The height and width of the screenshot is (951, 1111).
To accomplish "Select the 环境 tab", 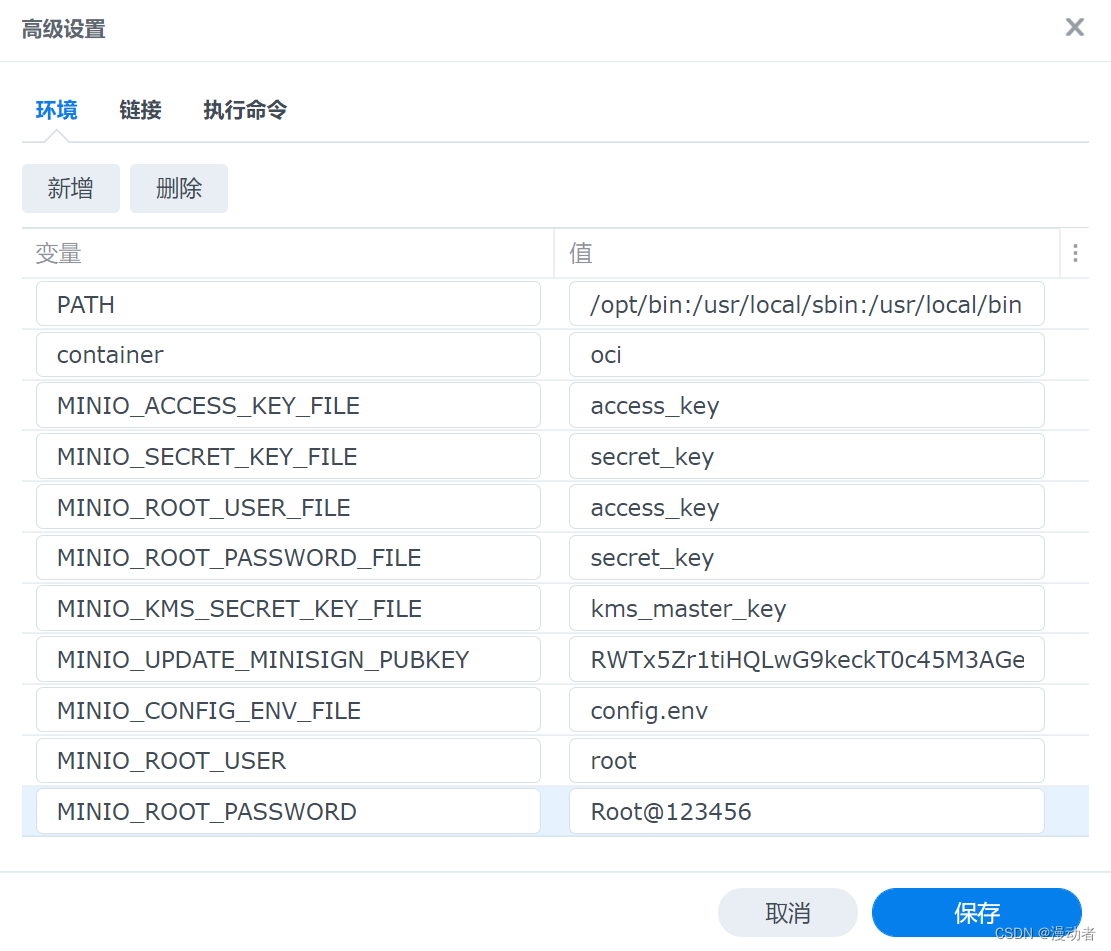I will point(56,110).
